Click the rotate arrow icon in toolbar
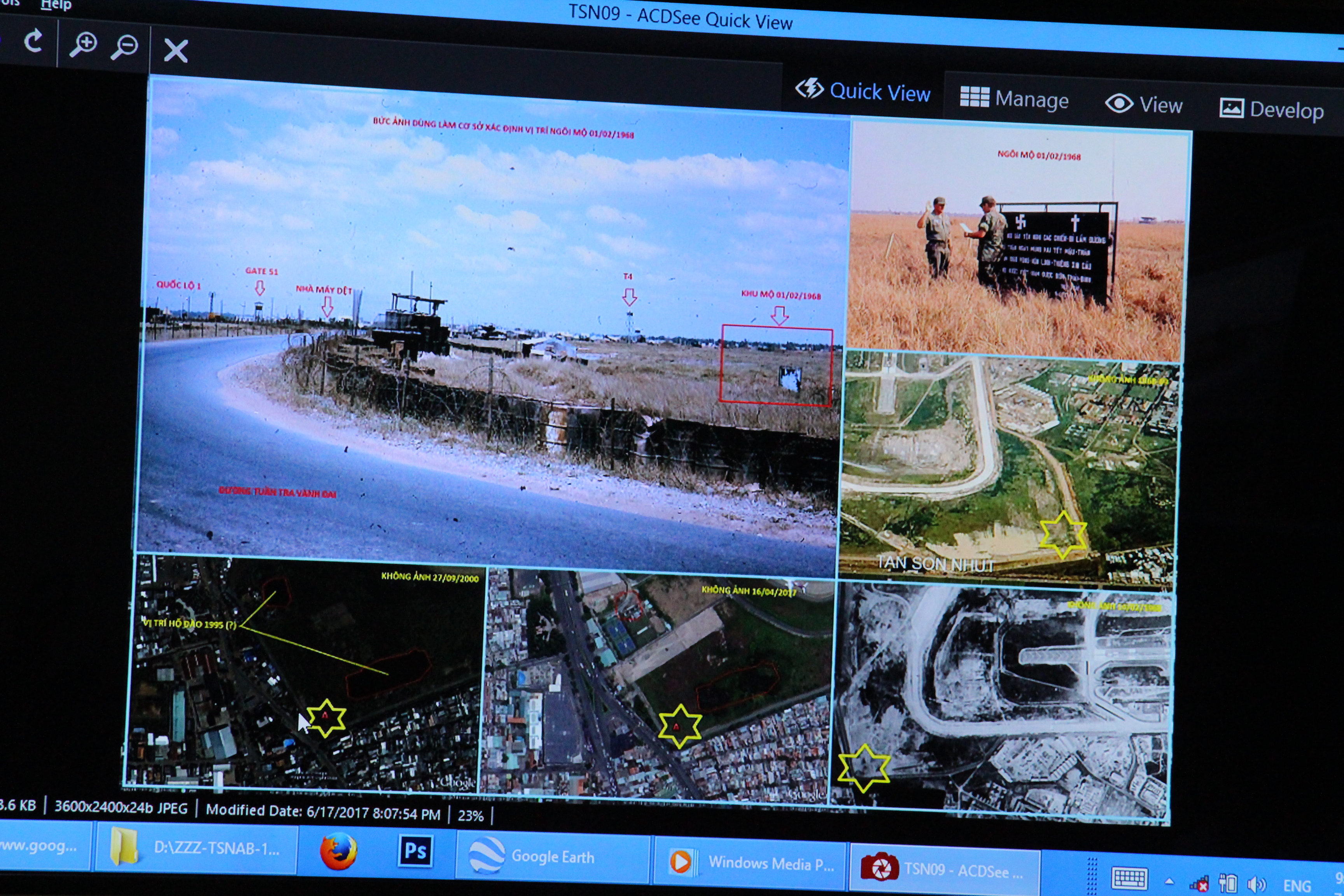Viewport: 1344px width, 896px height. tap(34, 41)
